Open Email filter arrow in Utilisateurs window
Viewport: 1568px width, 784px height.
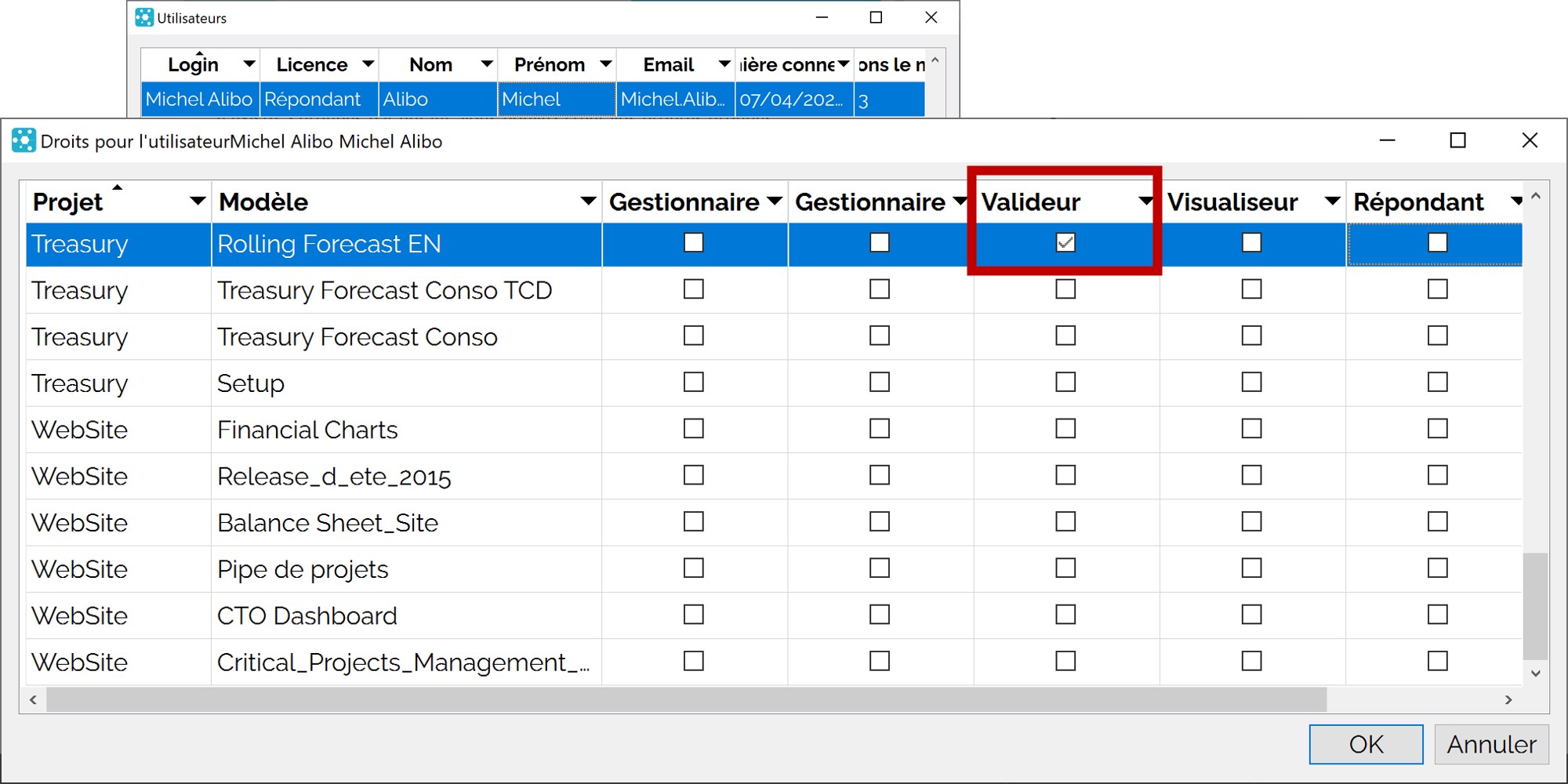[724, 64]
